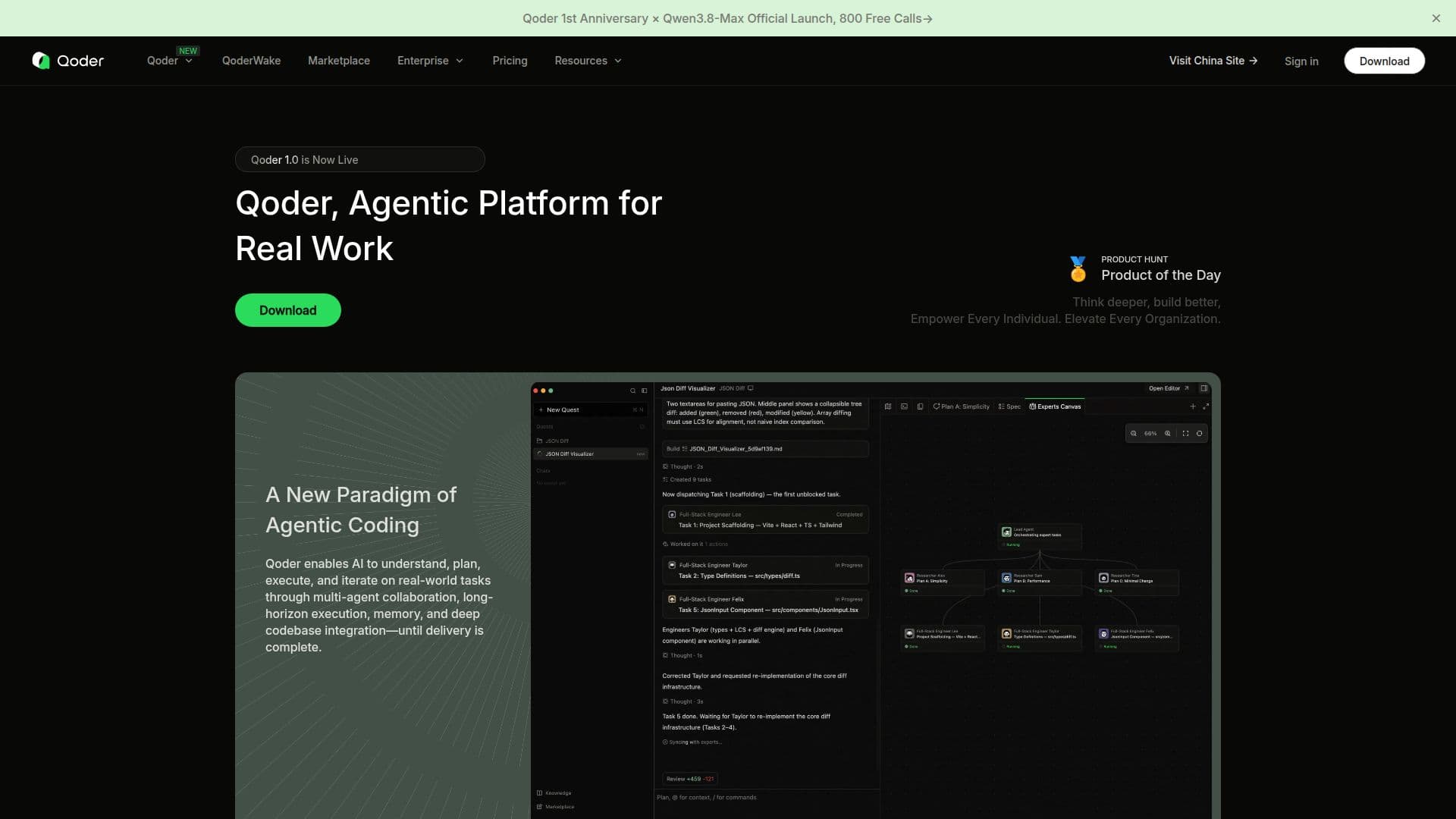The image size is (1456, 819).
Task: Click New Quest in the app preview
Action: click(590, 409)
